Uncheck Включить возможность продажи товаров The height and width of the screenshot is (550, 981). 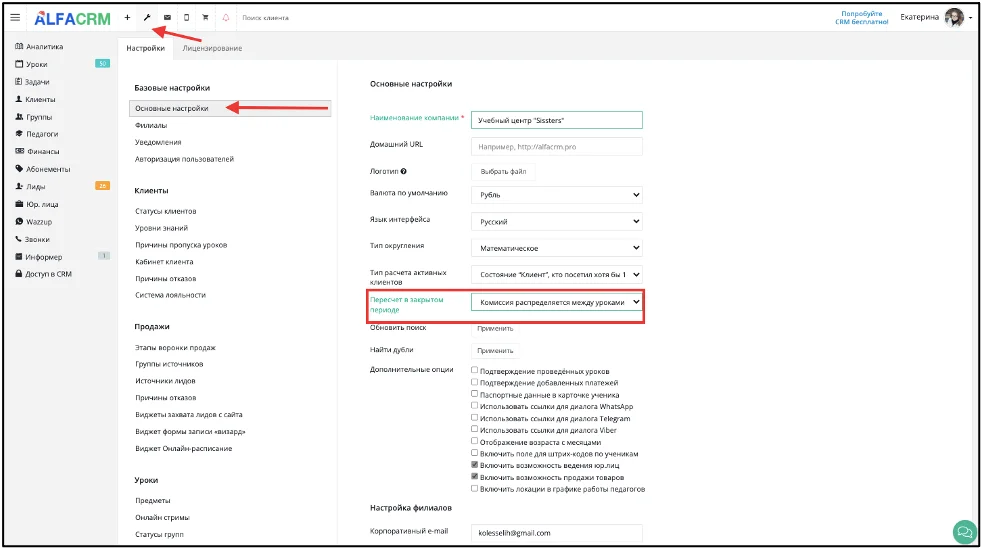[x=474, y=476]
